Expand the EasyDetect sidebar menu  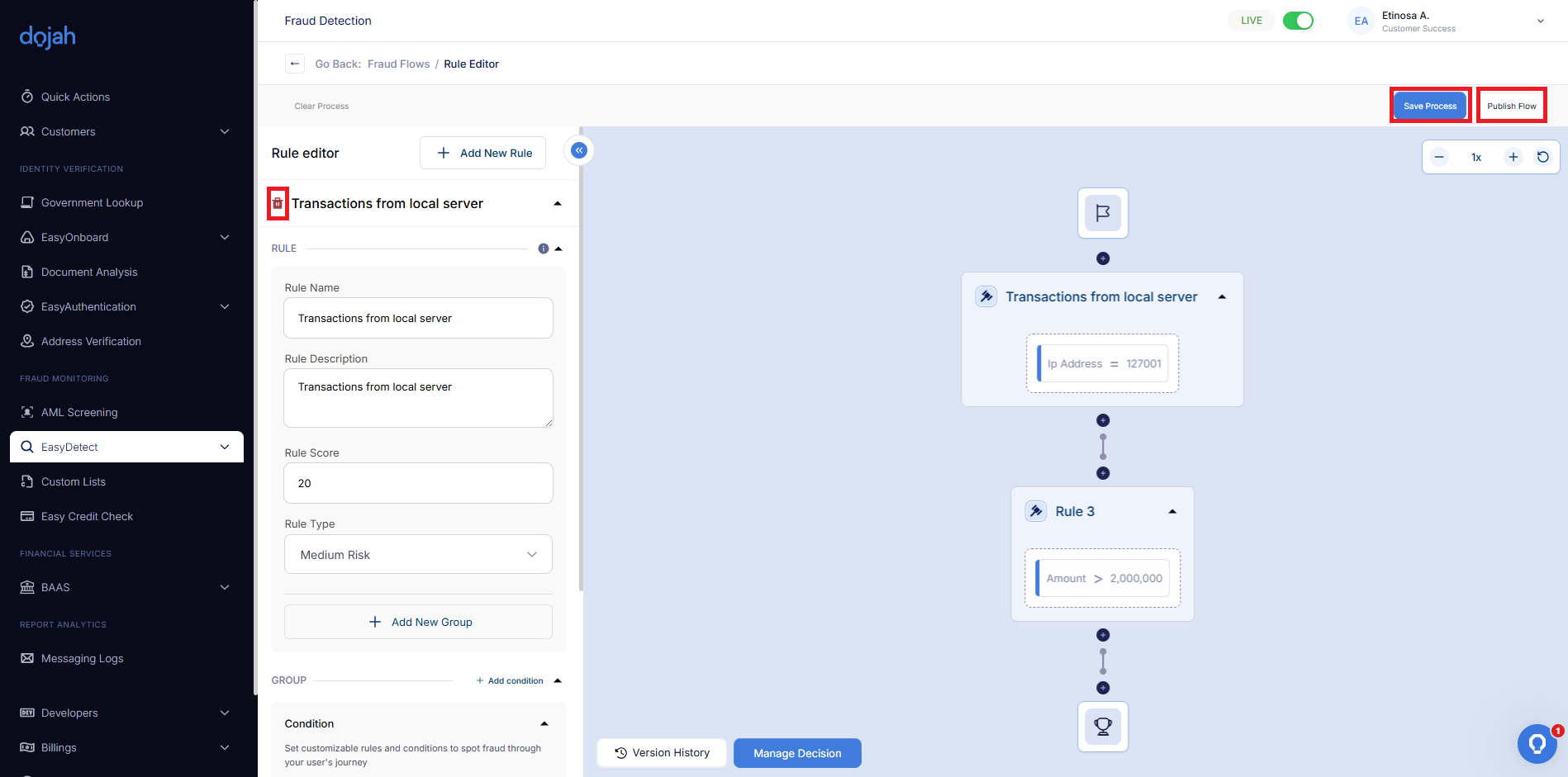[225, 447]
